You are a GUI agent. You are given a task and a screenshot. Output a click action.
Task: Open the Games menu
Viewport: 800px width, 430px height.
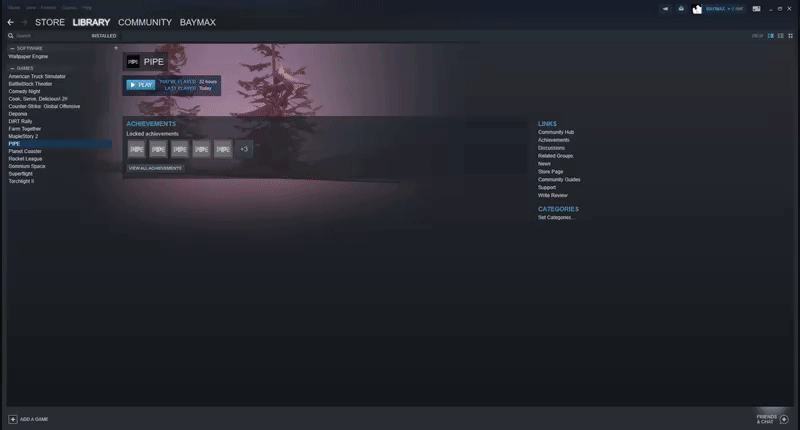click(x=69, y=8)
